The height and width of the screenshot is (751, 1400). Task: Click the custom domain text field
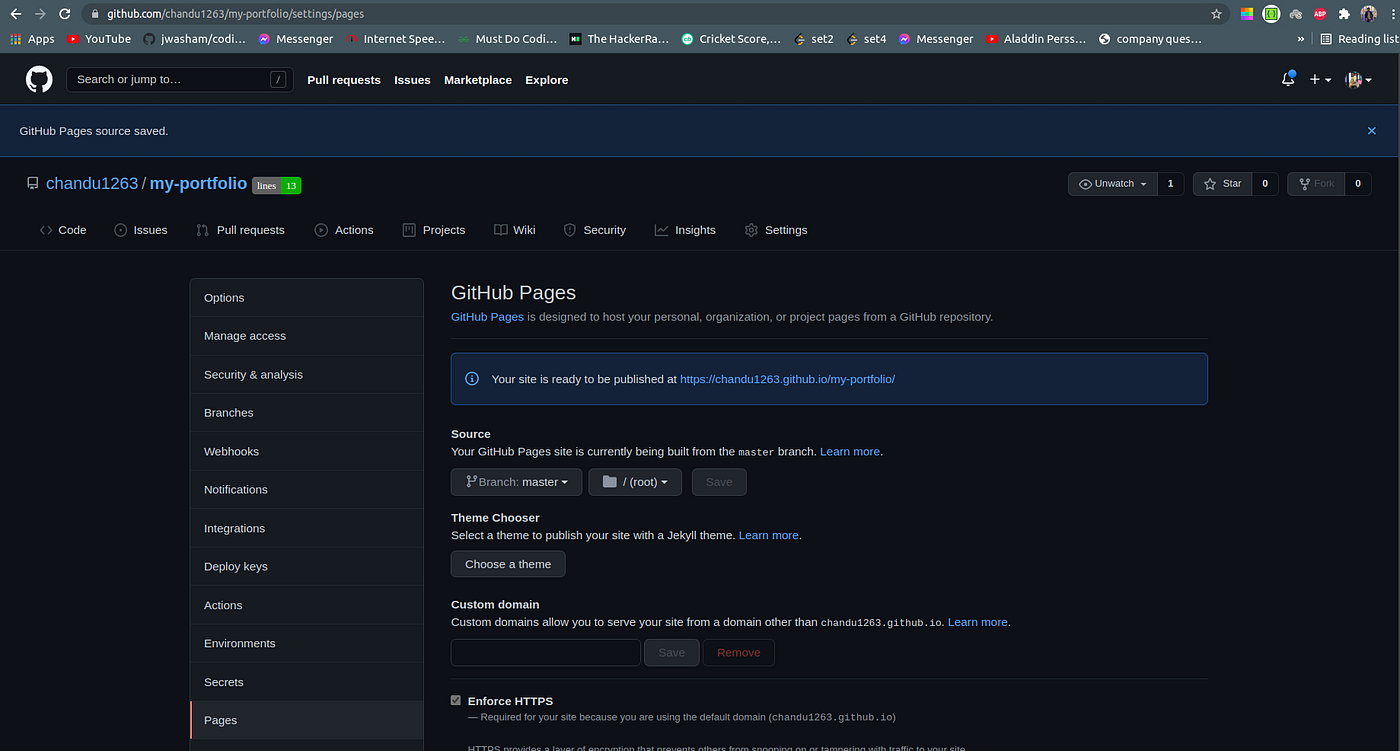[545, 652]
